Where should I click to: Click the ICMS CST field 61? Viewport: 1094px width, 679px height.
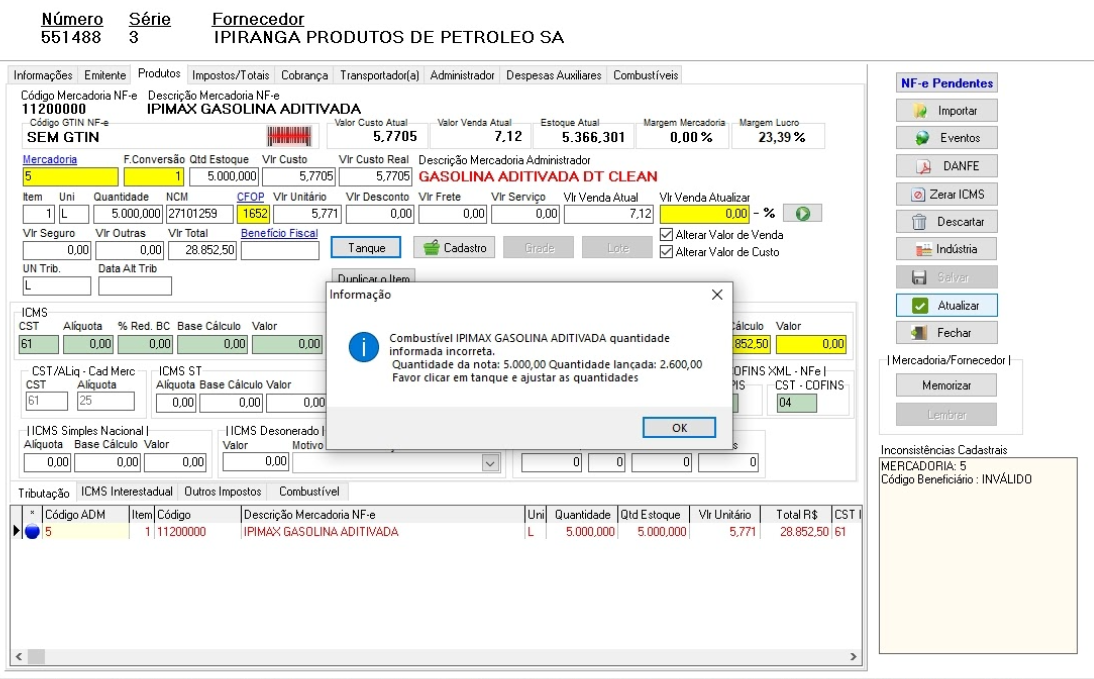tap(39, 344)
